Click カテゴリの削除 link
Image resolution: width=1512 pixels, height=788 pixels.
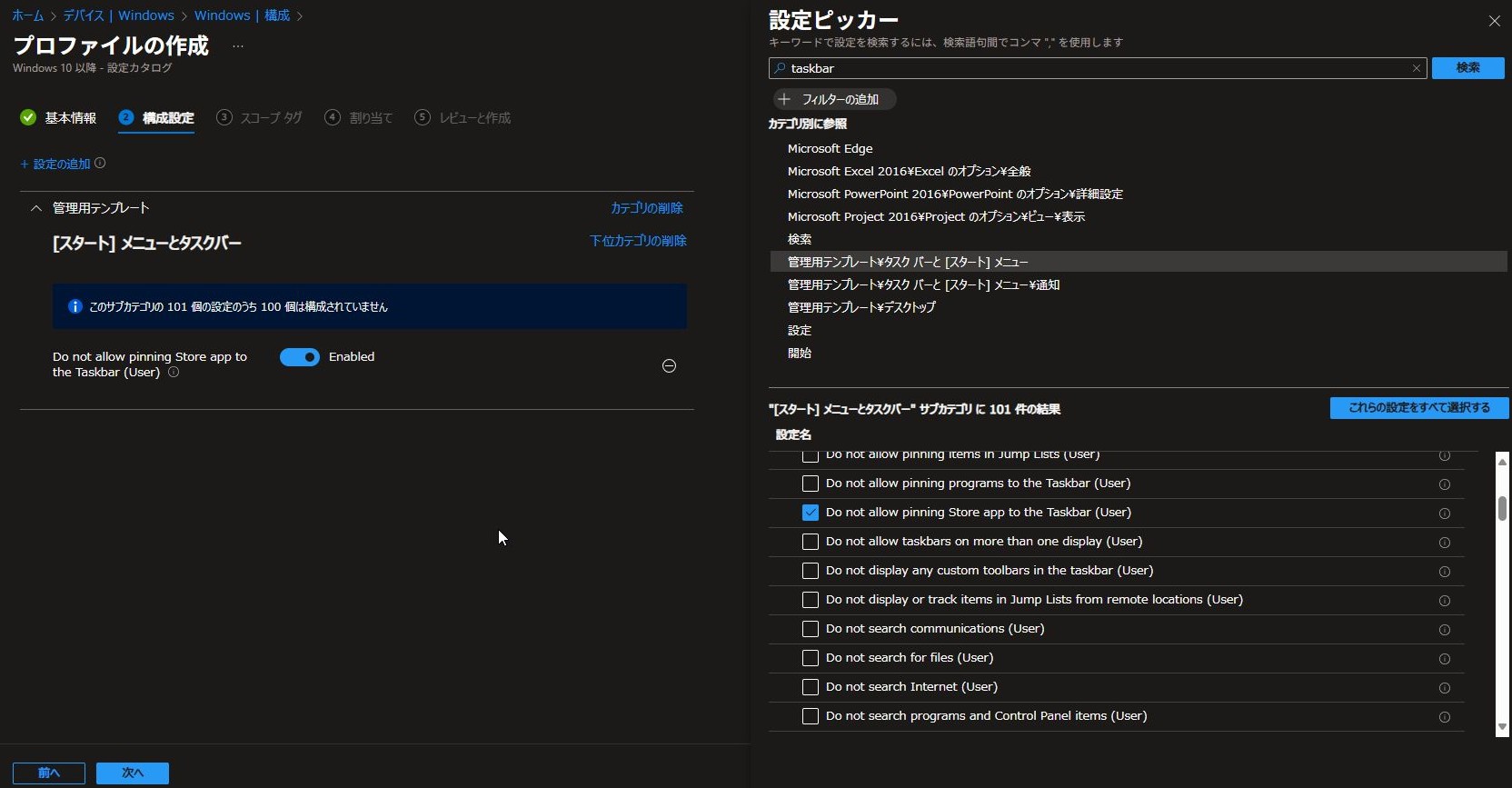(646, 208)
